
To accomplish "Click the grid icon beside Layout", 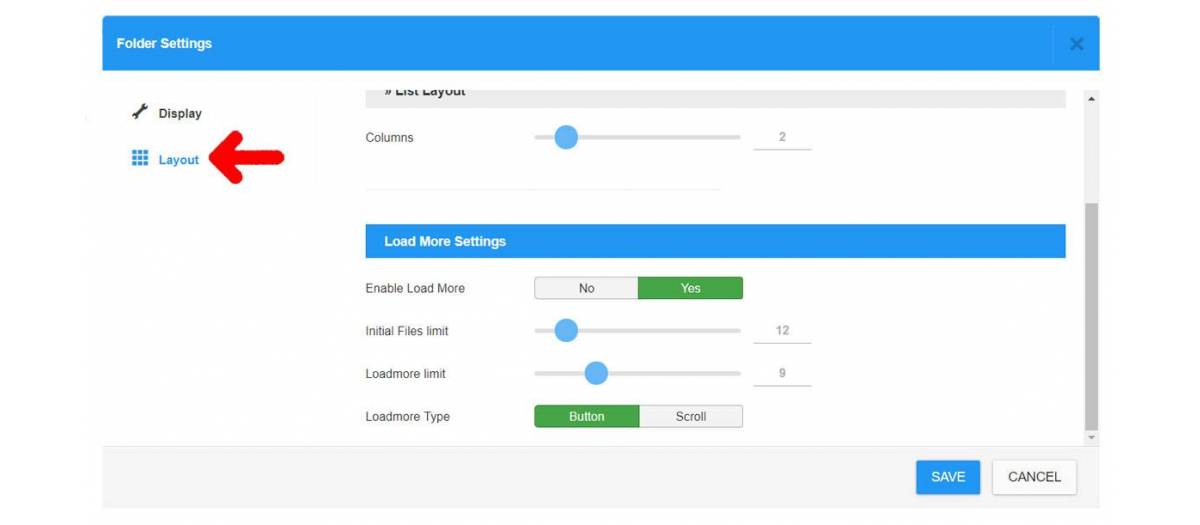I will click(140, 158).
